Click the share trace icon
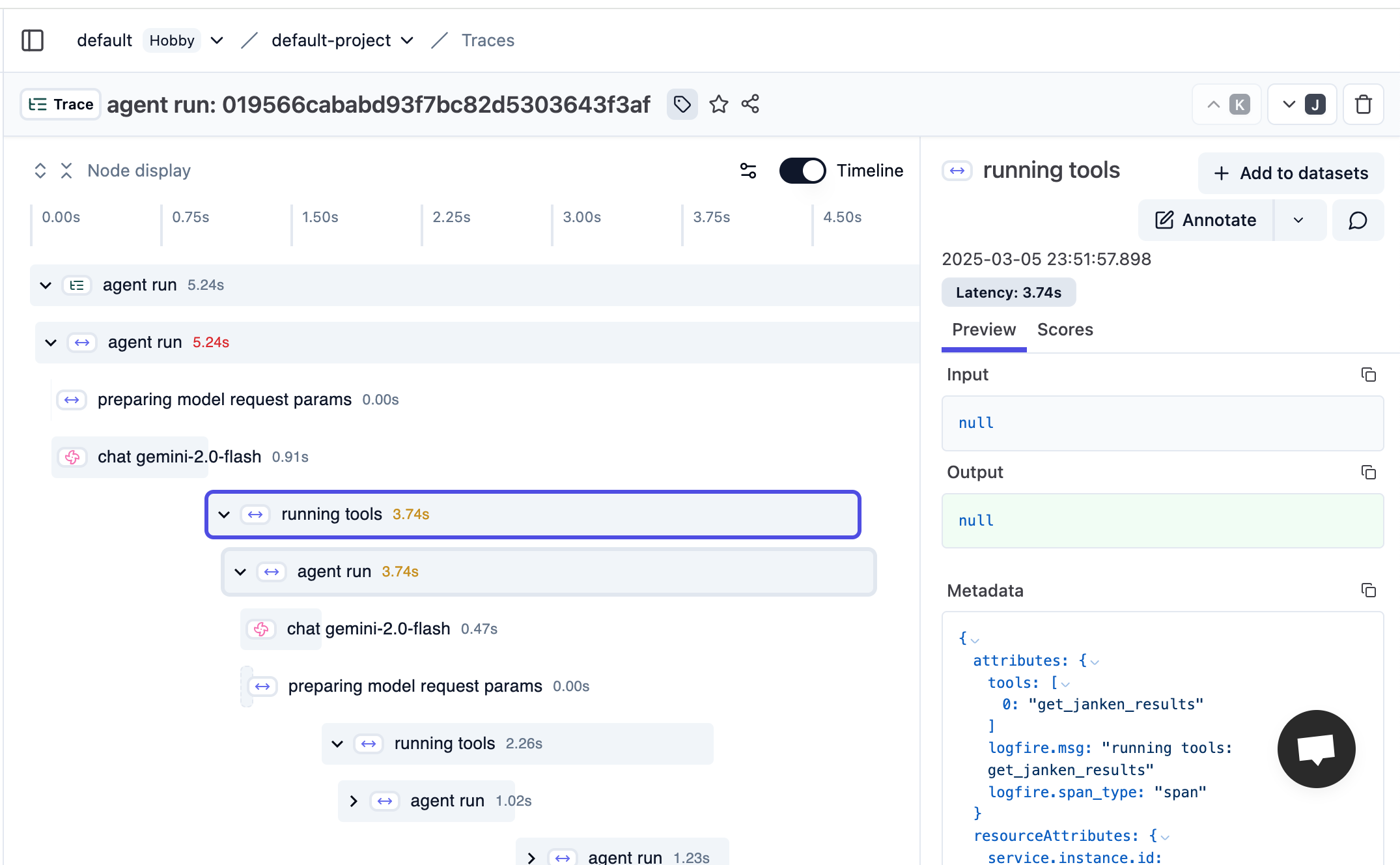The height and width of the screenshot is (865, 1400). coord(750,104)
